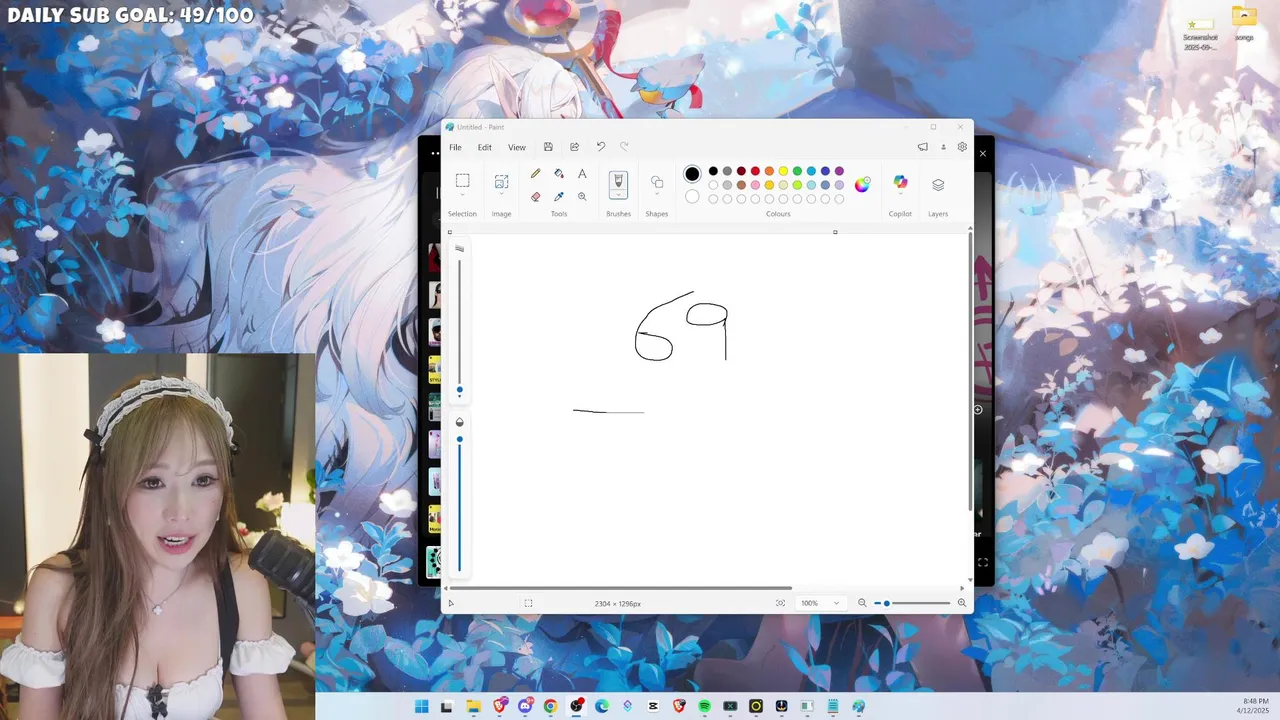Pick the orange colour swatch
This screenshot has width=1280, height=720.
point(769,171)
